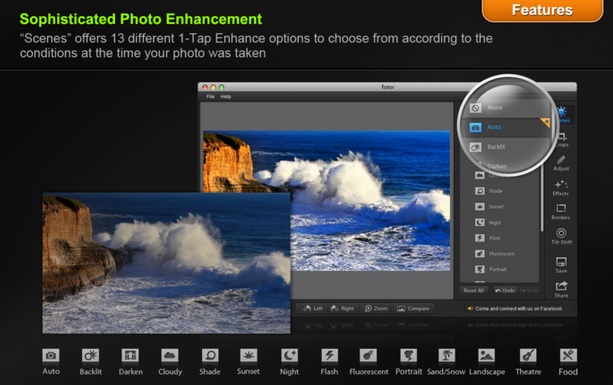The width and height of the screenshot is (613, 385).
Task: Select the Backlit scene in the scenes list
Action: tap(506, 147)
